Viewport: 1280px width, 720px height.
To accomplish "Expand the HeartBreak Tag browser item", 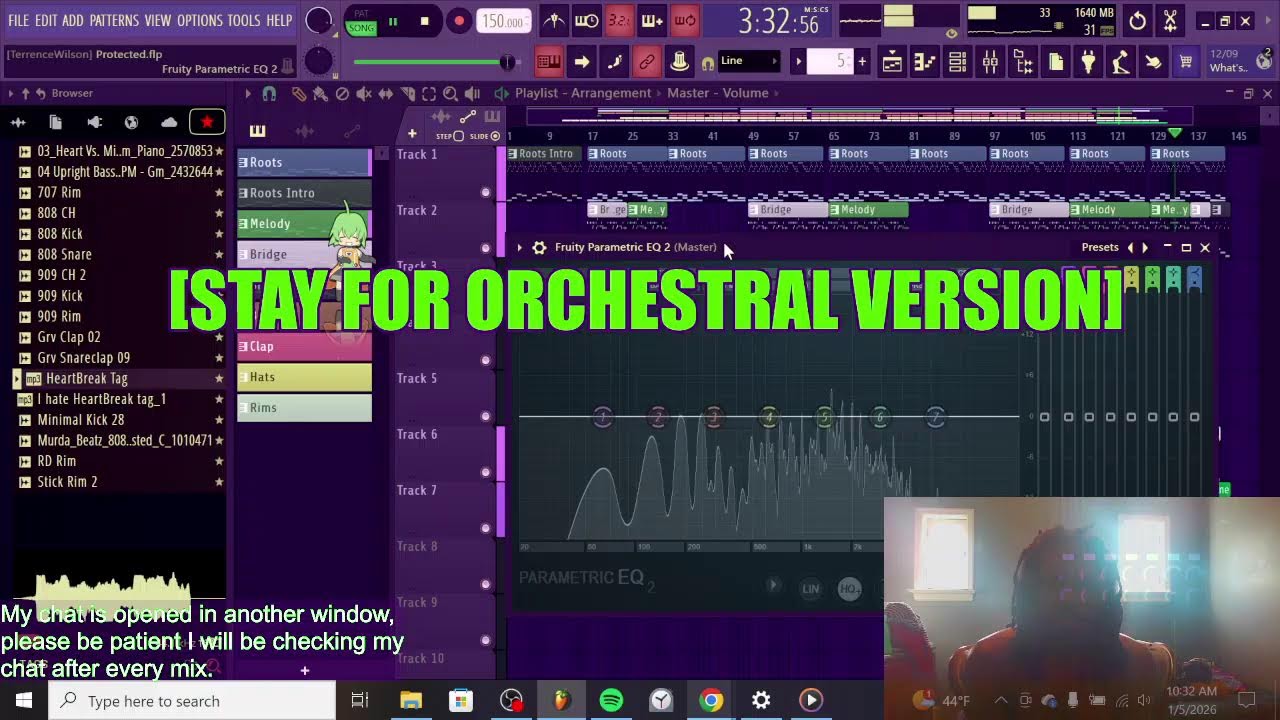I will tap(17, 379).
